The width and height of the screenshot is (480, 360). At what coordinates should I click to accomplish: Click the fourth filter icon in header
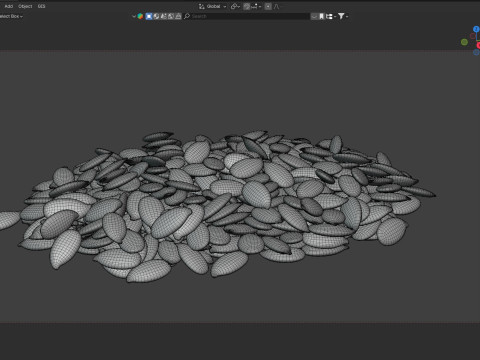(x=171, y=16)
